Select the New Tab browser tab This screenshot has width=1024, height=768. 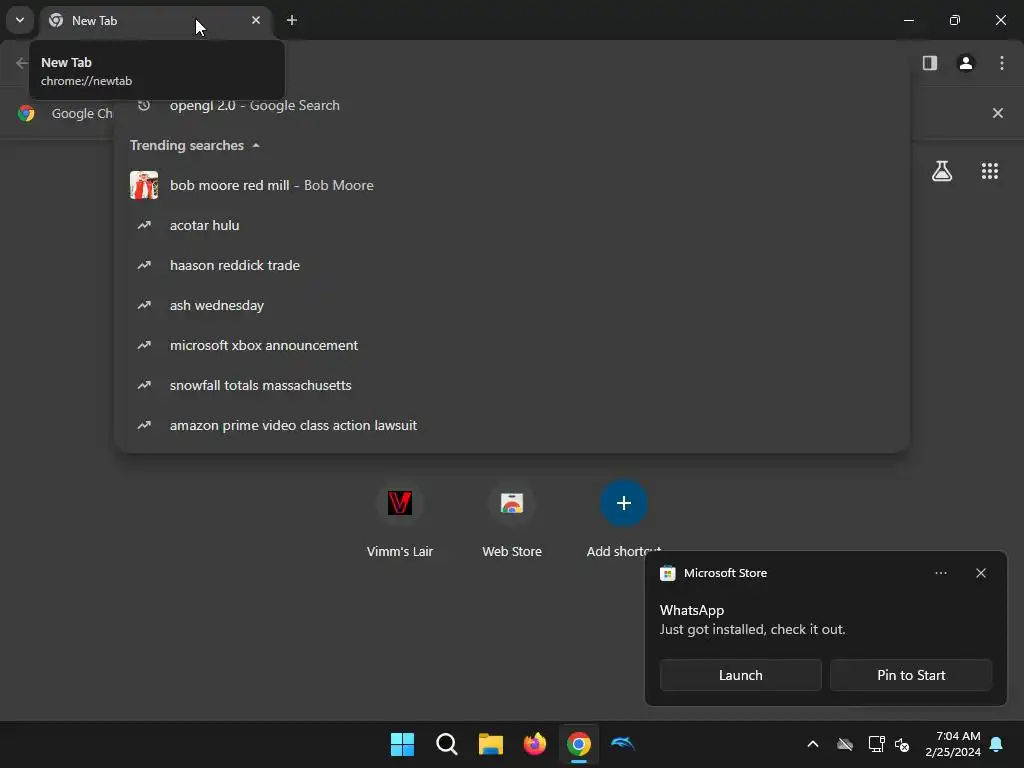click(157, 21)
